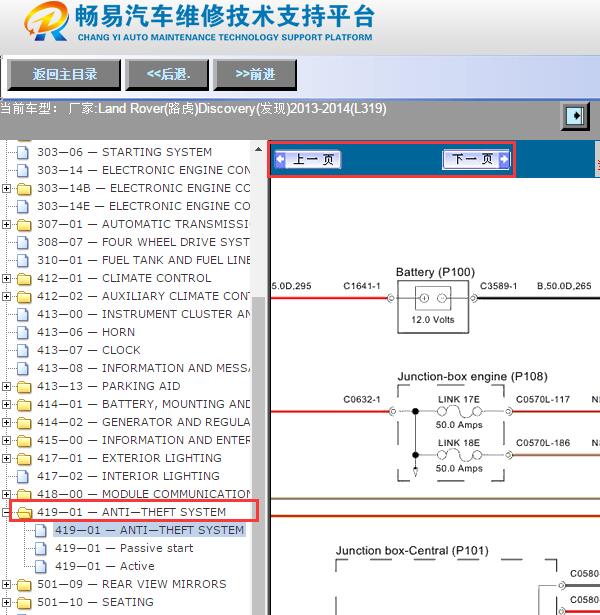The width and height of the screenshot is (600, 615).
Task: Click connector label C0632-1
Action: (x=362, y=400)
